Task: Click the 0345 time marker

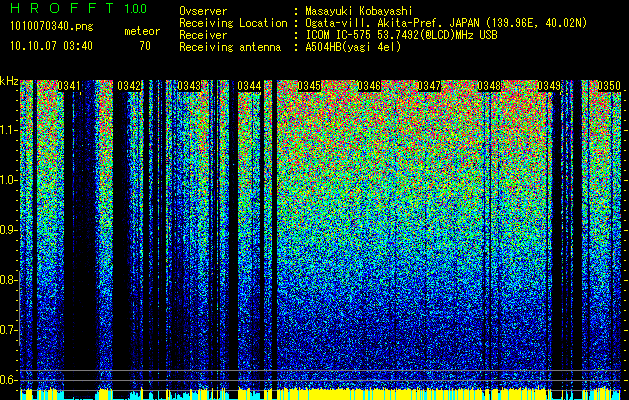Action: click(x=309, y=86)
